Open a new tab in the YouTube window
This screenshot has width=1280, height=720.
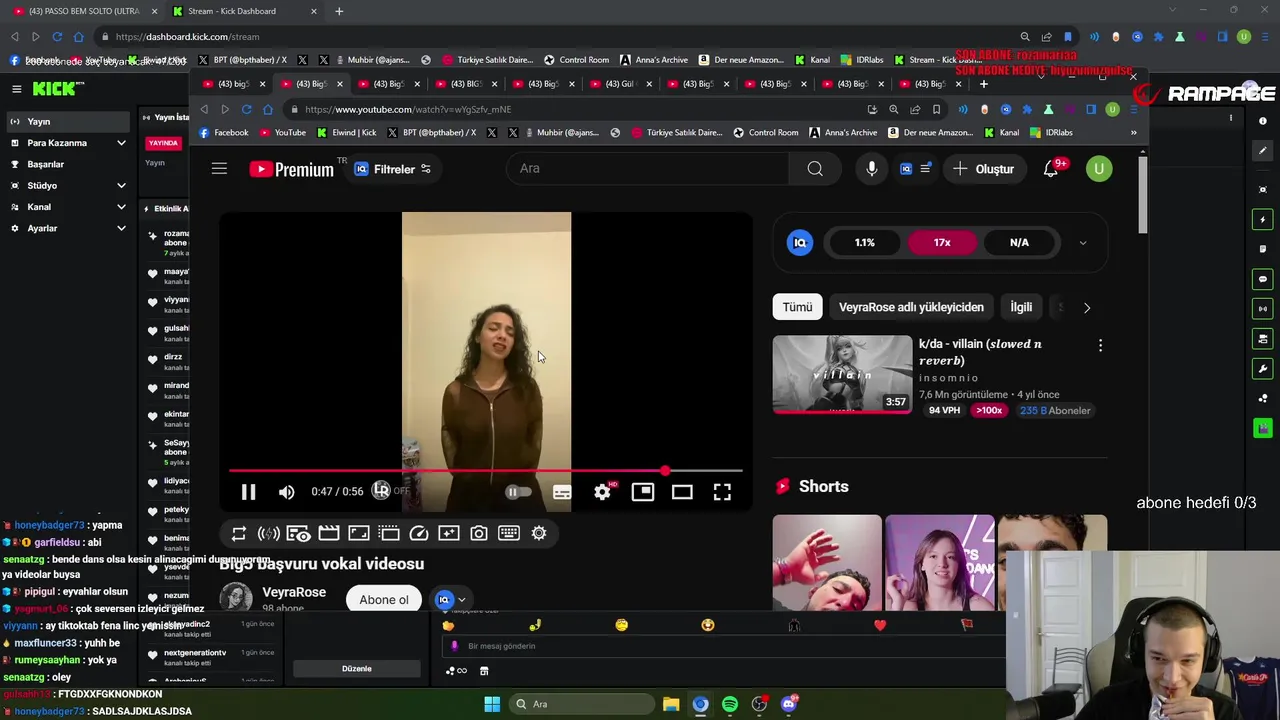click(x=983, y=84)
